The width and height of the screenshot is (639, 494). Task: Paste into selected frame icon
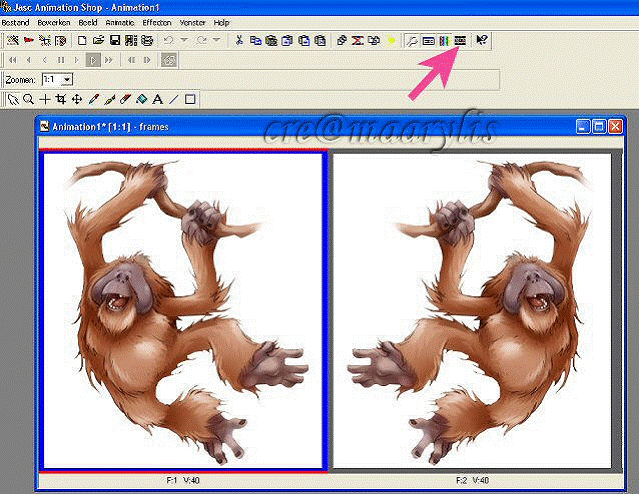pyautogui.click(x=320, y=40)
